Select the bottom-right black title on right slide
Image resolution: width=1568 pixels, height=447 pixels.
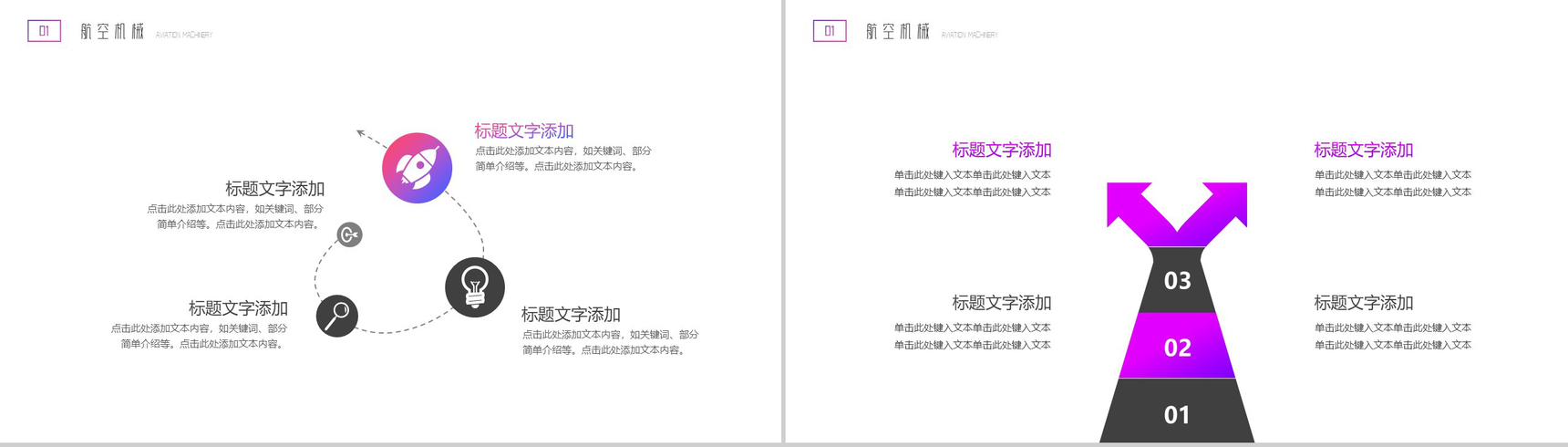click(x=1363, y=302)
